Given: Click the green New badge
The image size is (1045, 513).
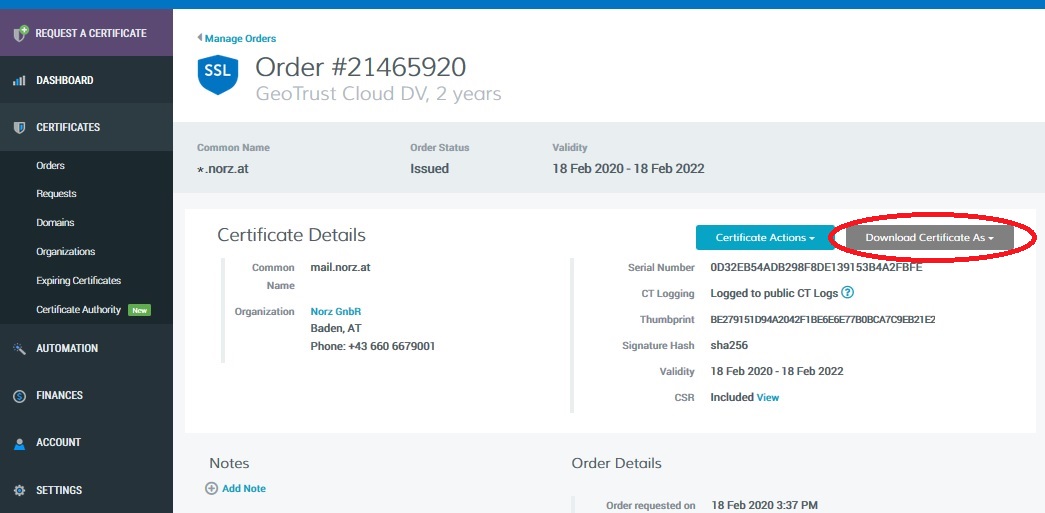Looking at the screenshot, I should (x=139, y=310).
